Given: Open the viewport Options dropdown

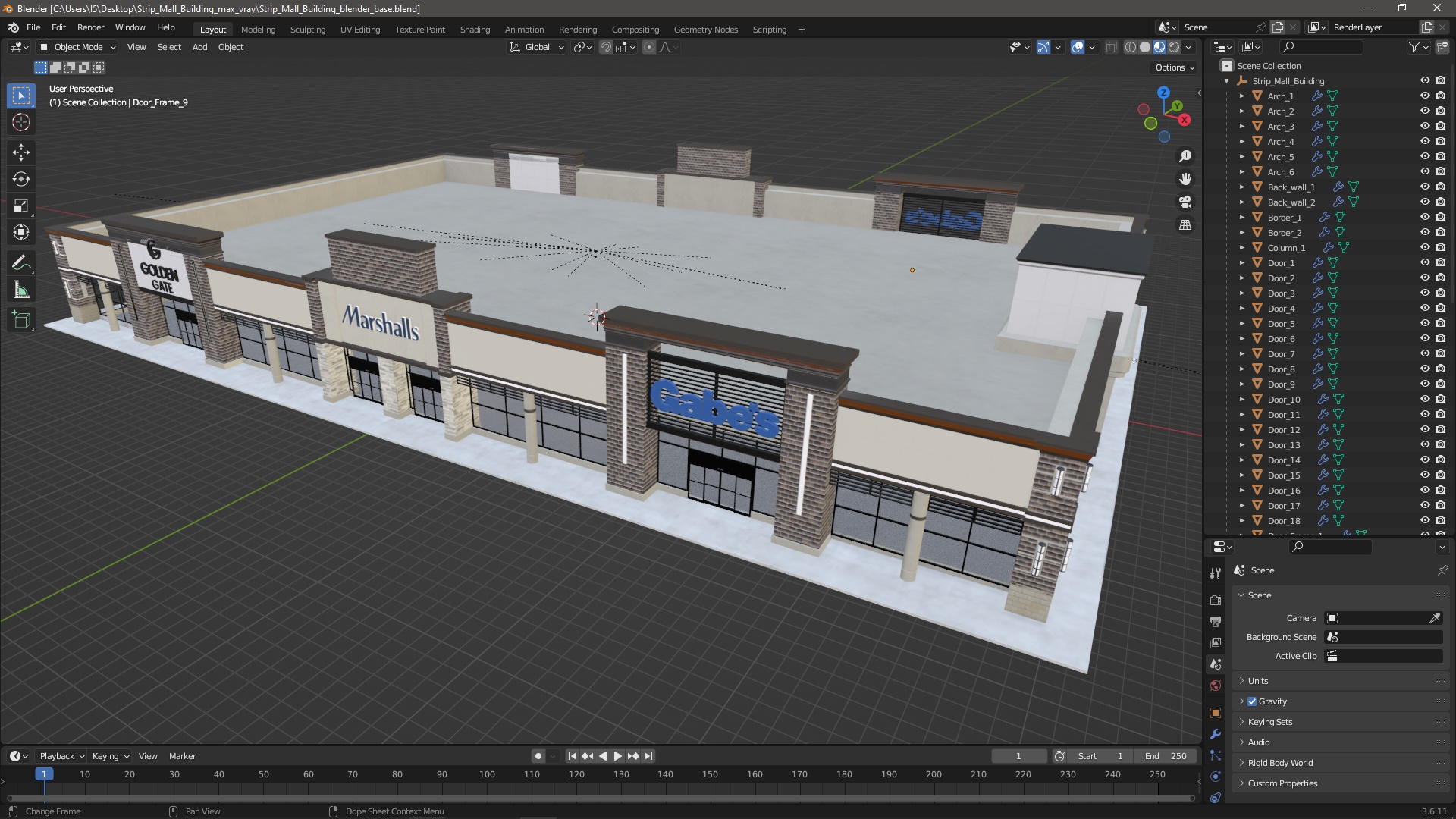Looking at the screenshot, I should pos(1174,67).
